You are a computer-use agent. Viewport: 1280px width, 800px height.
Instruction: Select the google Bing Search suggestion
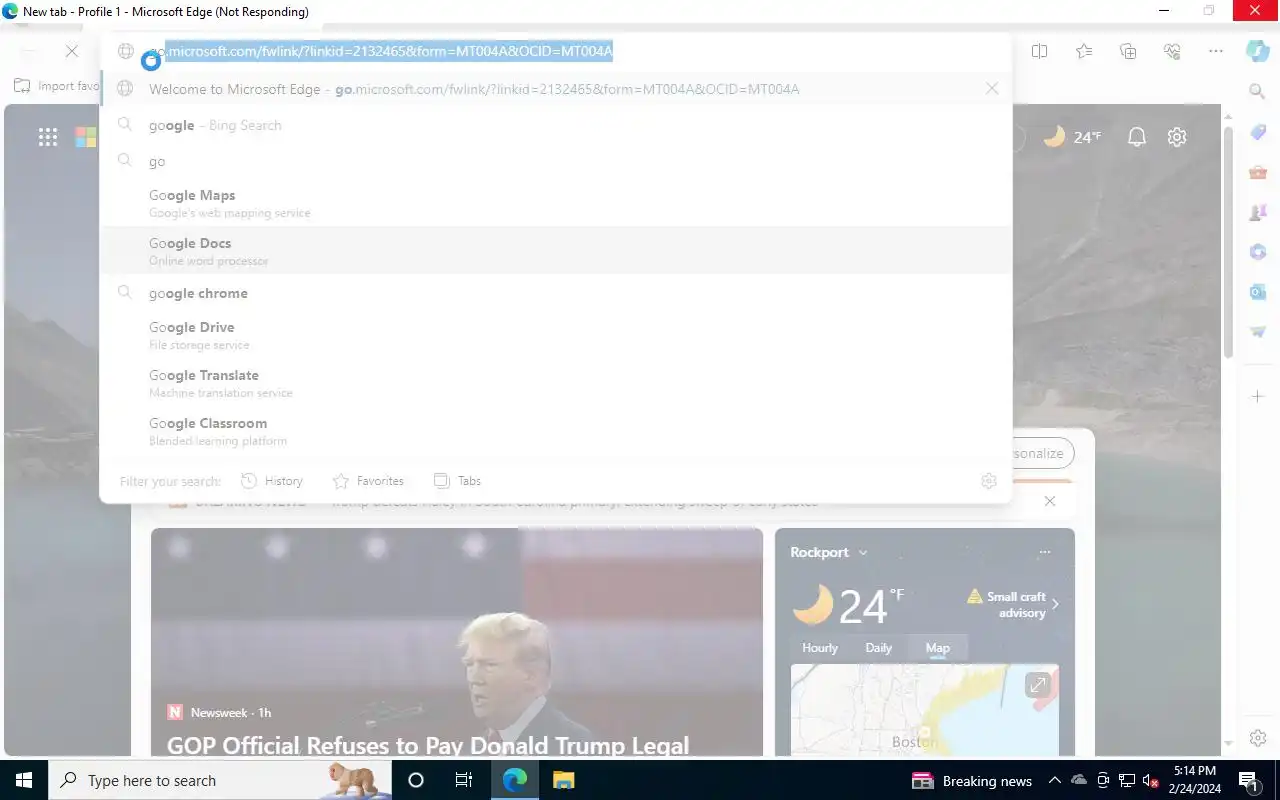(556, 125)
